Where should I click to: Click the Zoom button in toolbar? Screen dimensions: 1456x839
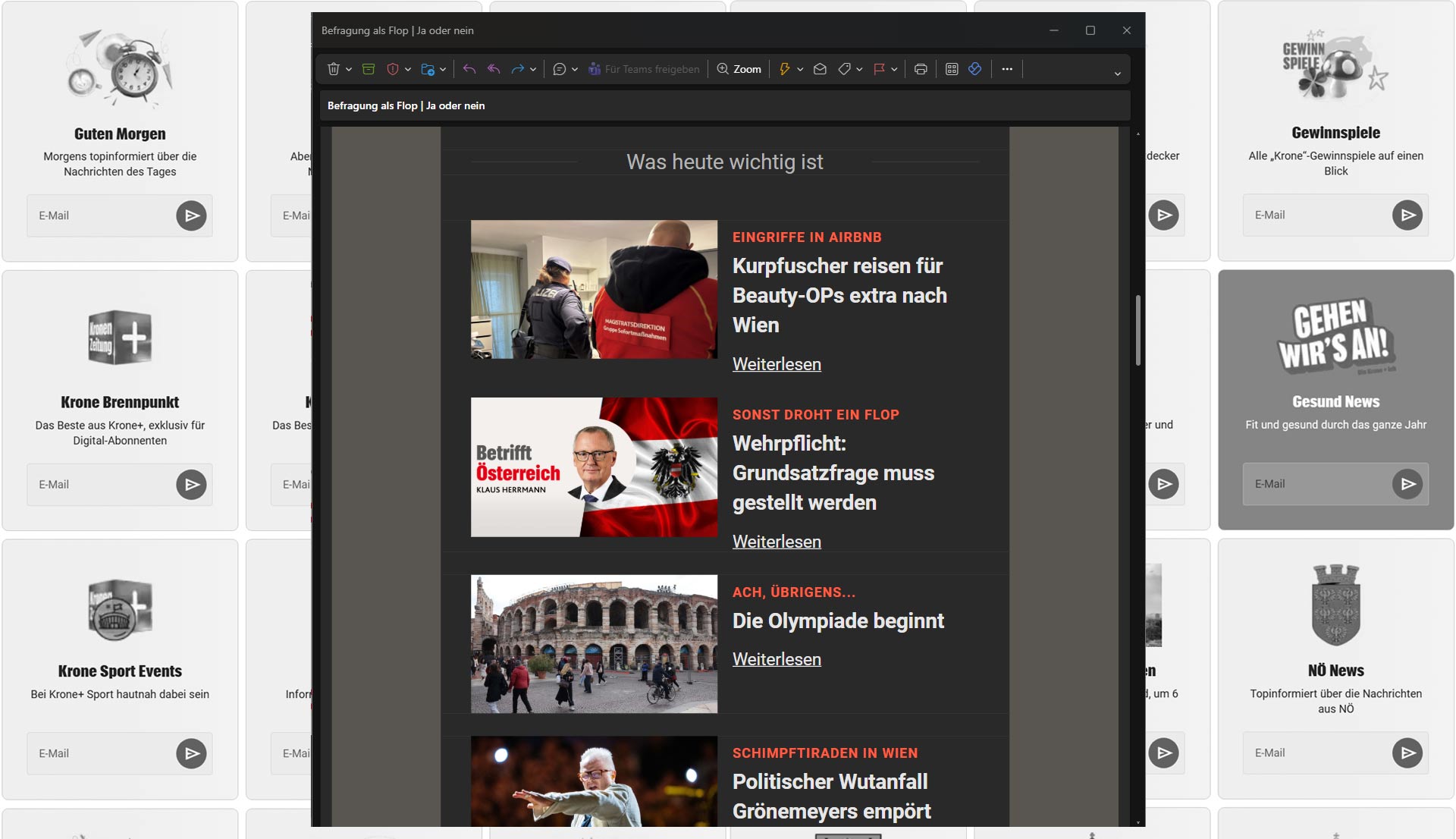pos(739,69)
